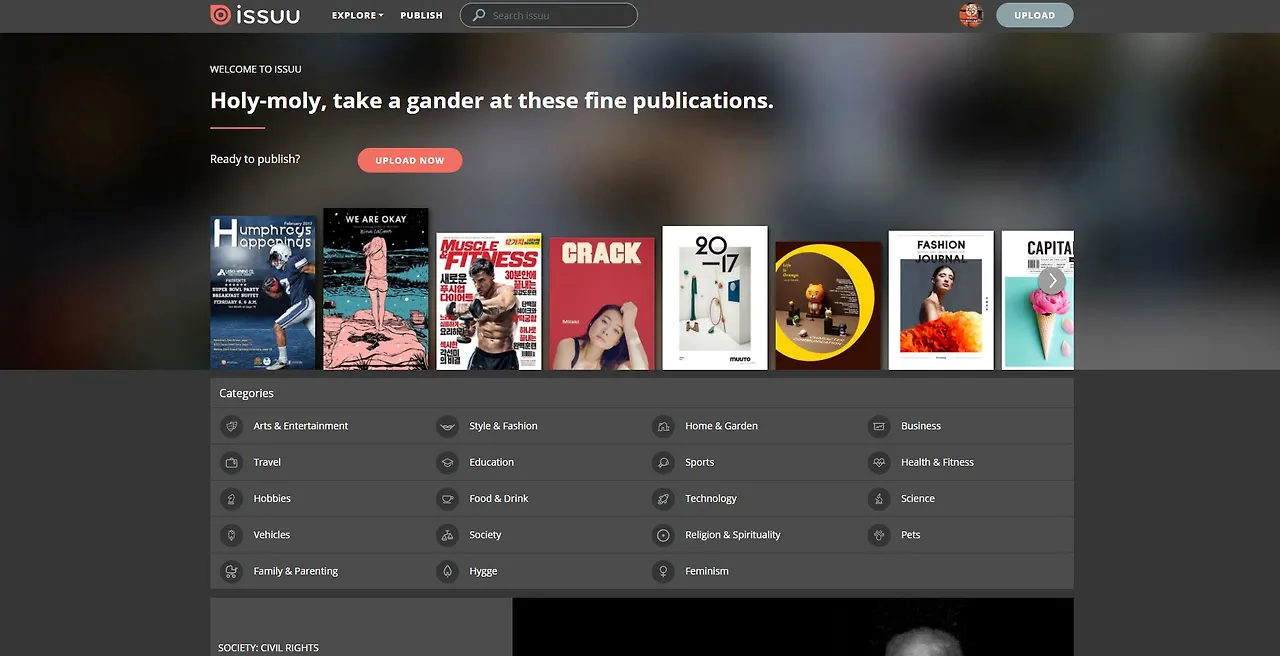Click the Health & Fitness category icon
This screenshot has width=1280, height=656.
pos(879,462)
